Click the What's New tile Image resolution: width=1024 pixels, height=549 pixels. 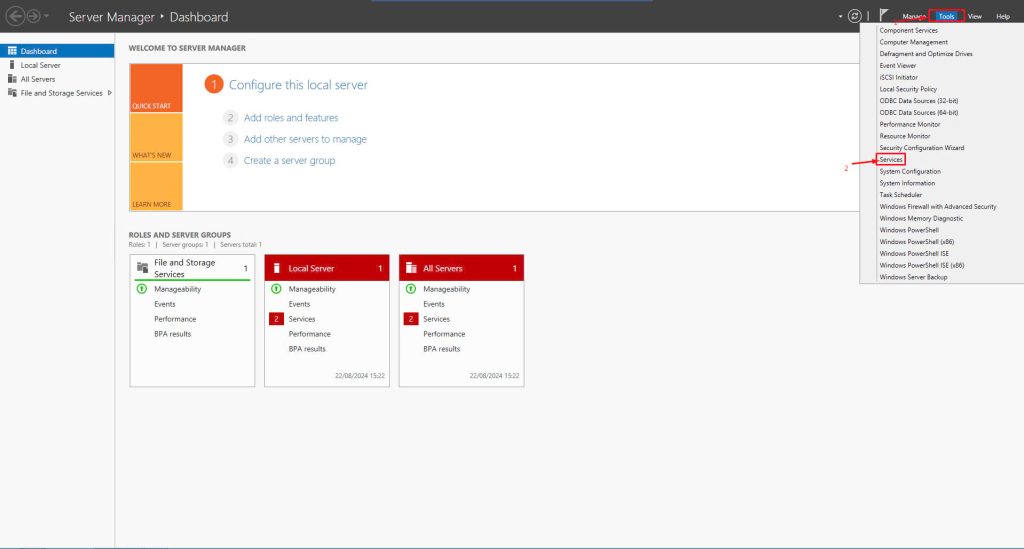tap(156, 137)
